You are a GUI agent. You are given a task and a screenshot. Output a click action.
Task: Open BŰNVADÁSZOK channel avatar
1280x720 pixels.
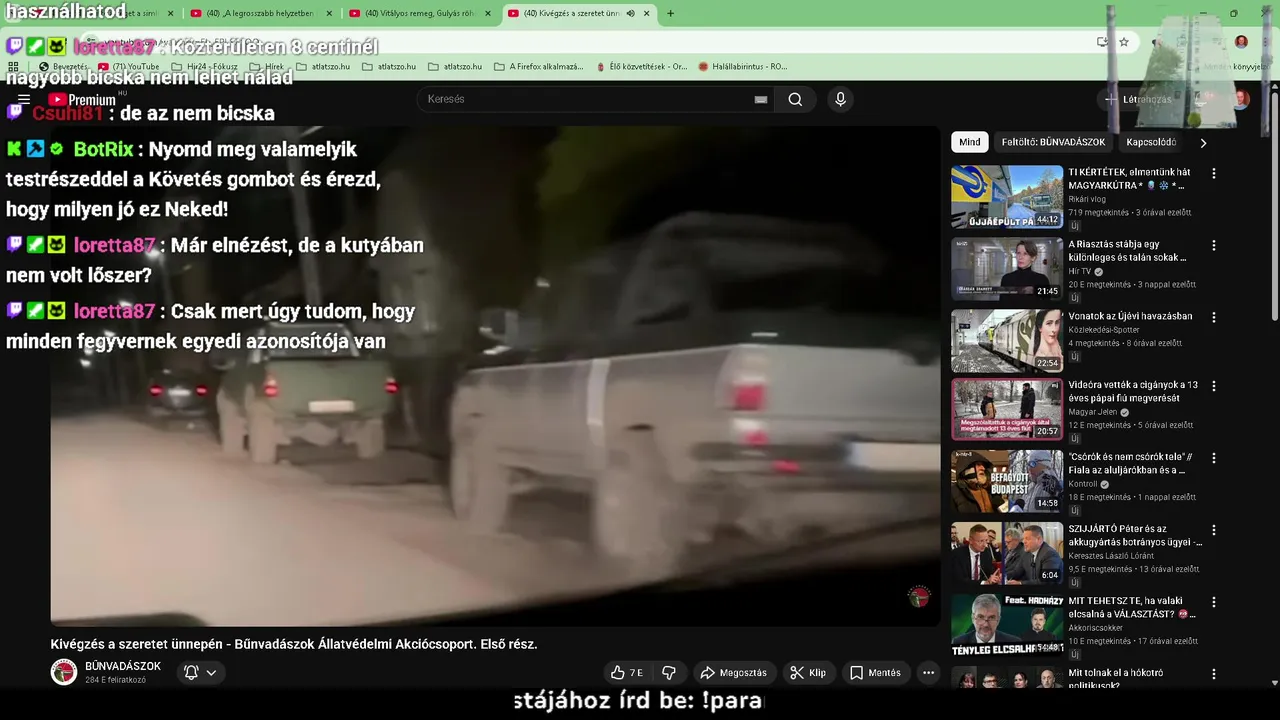64,672
